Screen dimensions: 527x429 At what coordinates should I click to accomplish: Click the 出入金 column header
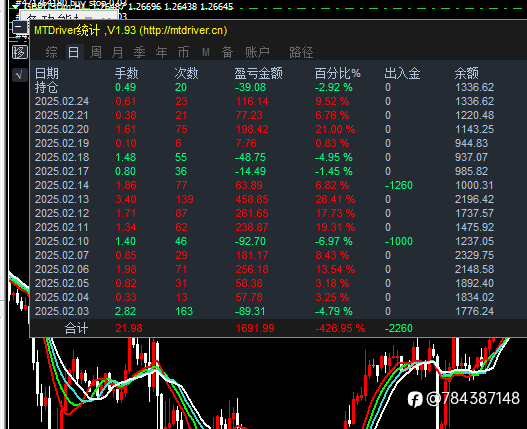click(x=402, y=73)
